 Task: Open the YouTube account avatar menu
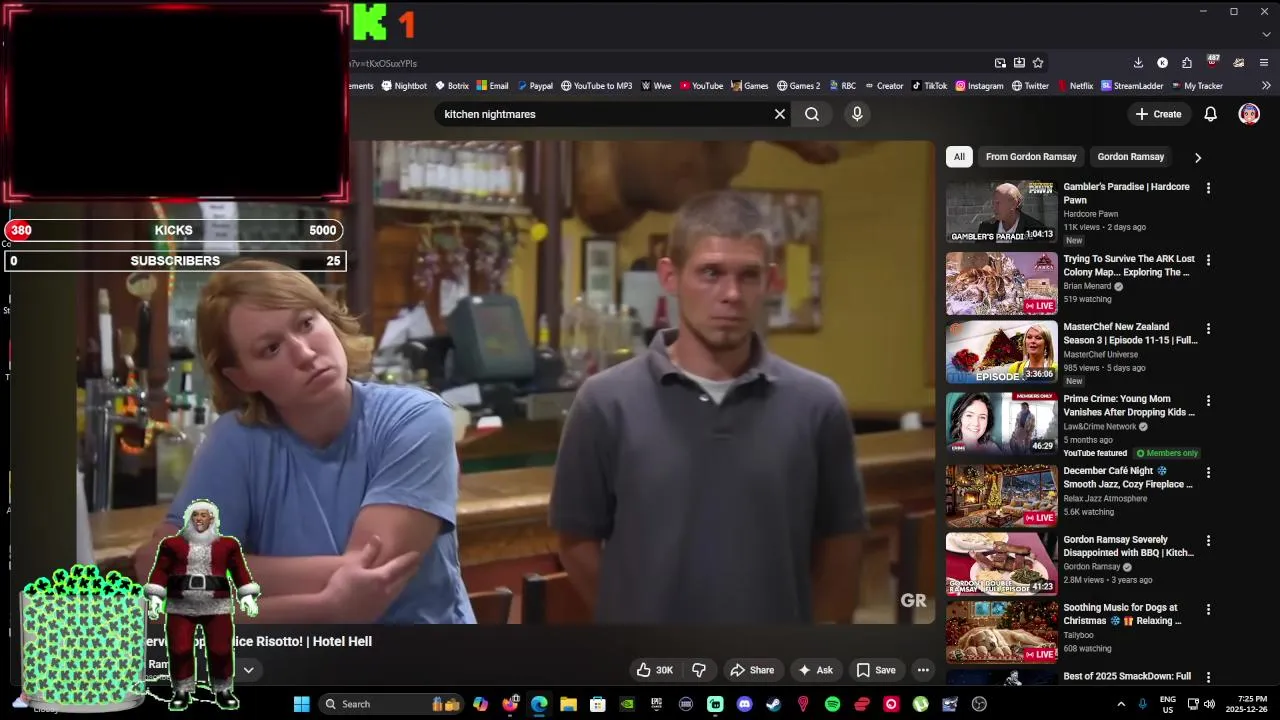[x=1249, y=114]
